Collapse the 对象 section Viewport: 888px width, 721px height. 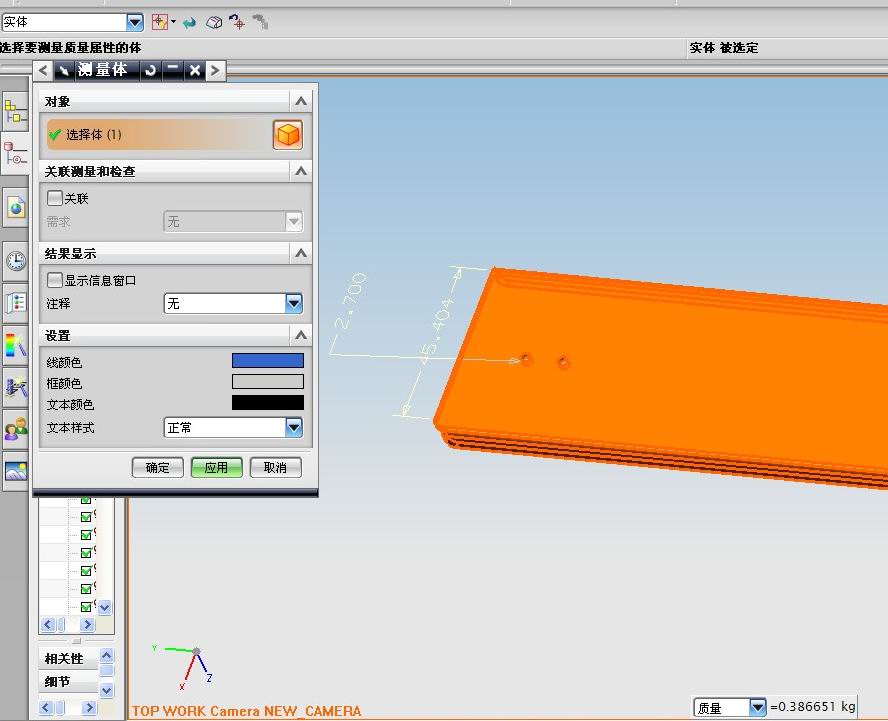(301, 102)
